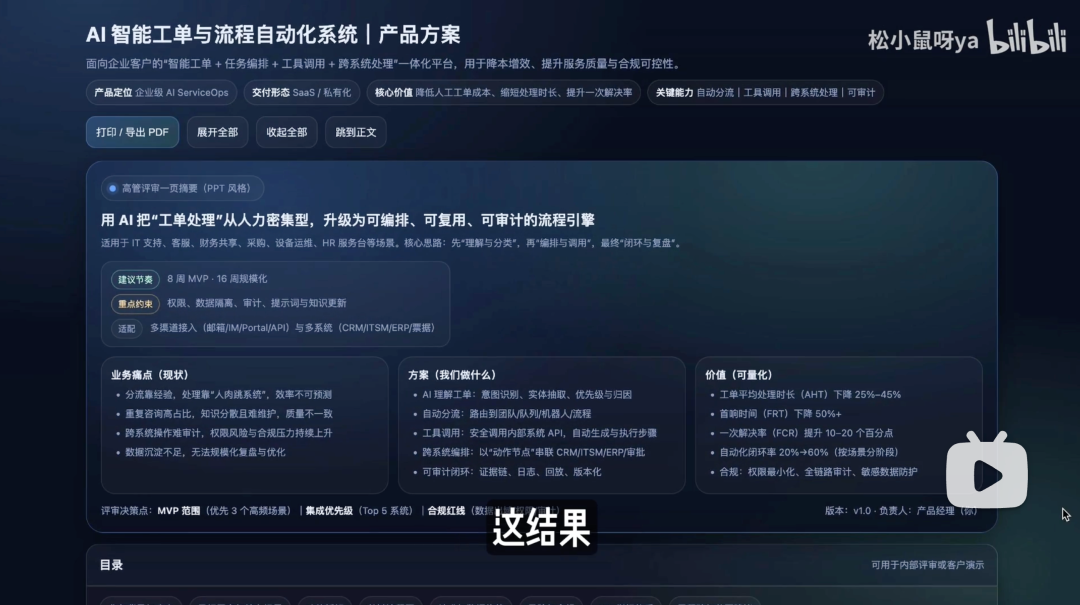Click bullet 可审计闭环: 证据链、日志、回放、版本化
The height and width of the screenshot is (605, 1080).
click(x=512, y=472)
